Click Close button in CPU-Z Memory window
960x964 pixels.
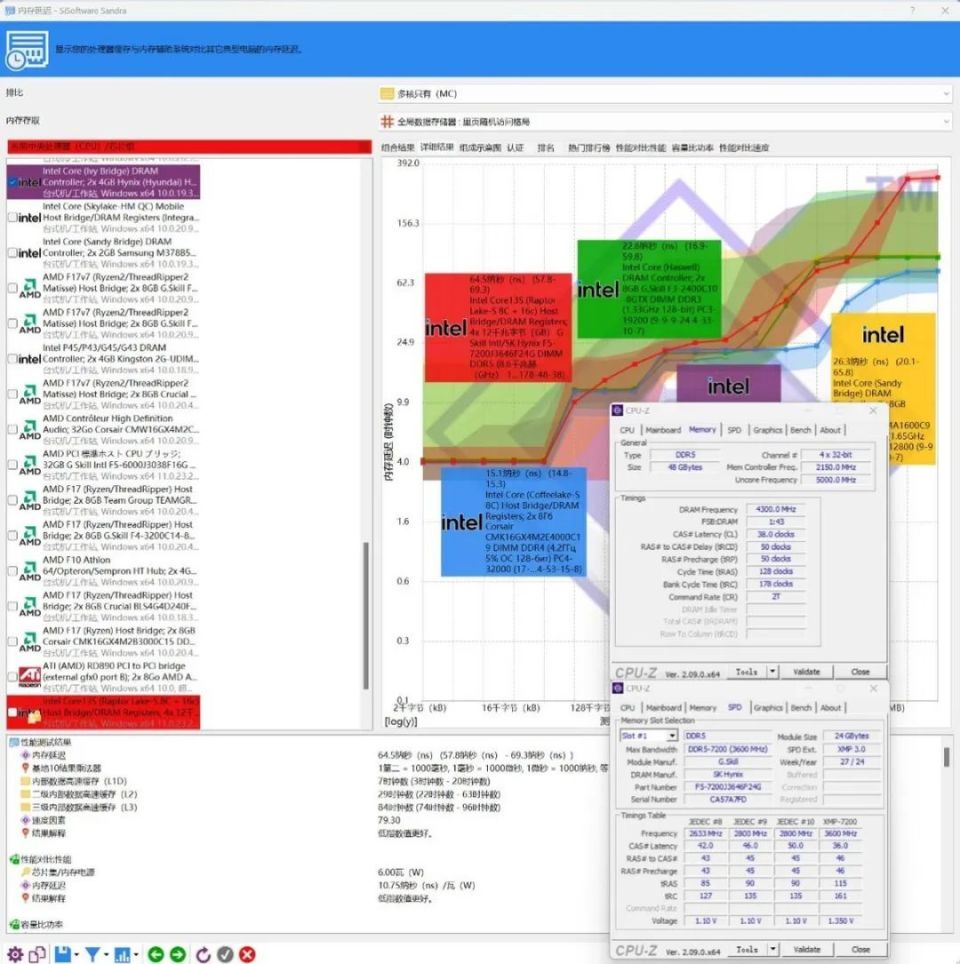pos(860,672)
